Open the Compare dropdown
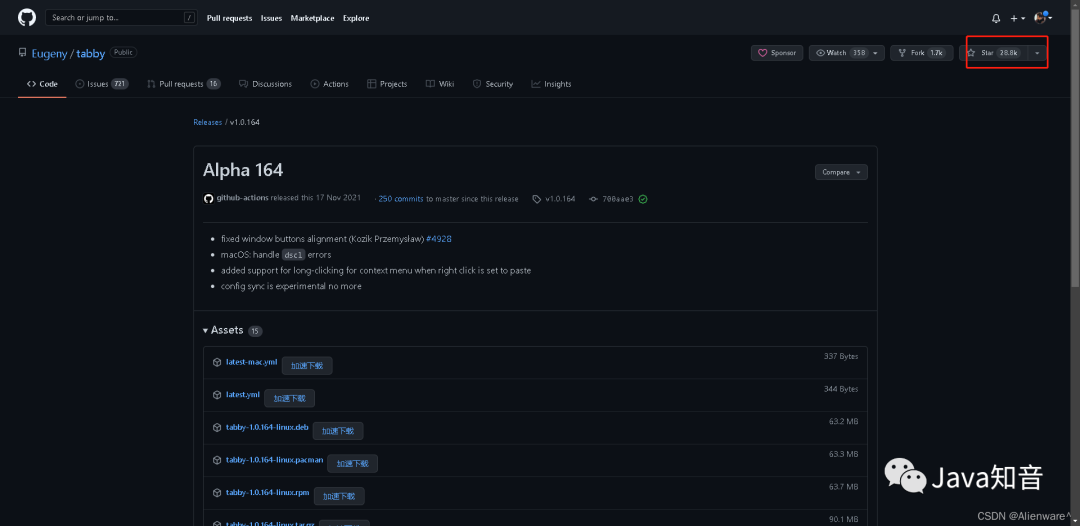The image size is (1080, 526). pos(841,172)
